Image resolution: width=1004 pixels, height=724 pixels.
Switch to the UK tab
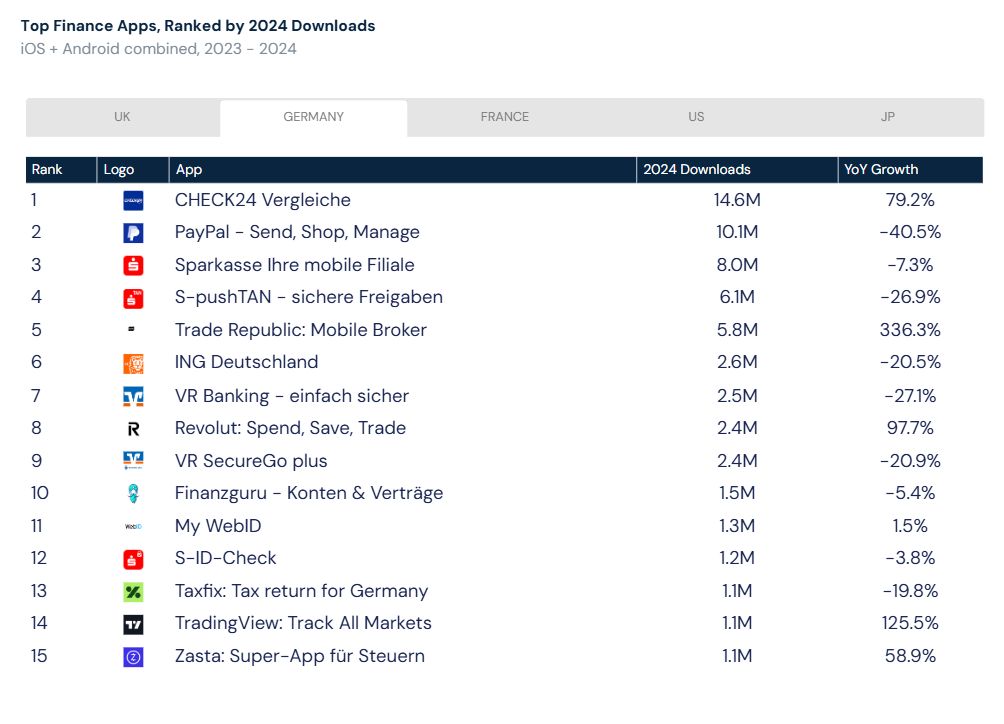point(122,117)
